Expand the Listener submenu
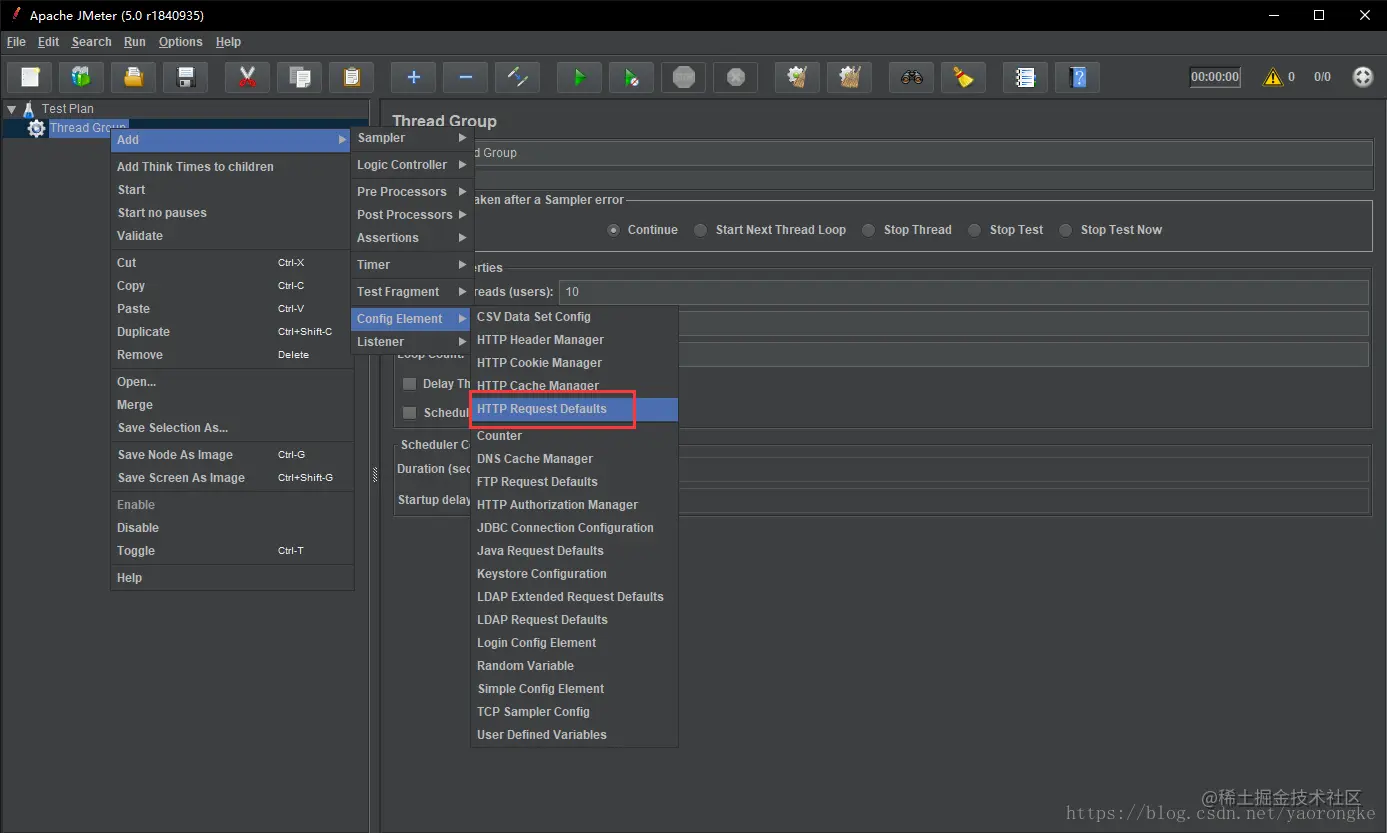Image resolution: width=1387 pixels, height=833 pixels. 412,342
